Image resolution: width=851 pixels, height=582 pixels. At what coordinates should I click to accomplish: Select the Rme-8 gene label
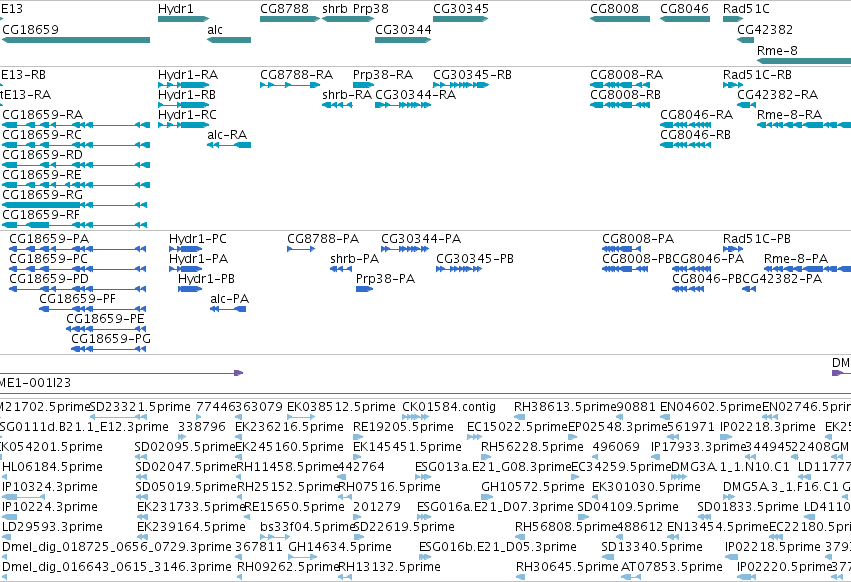777,50
